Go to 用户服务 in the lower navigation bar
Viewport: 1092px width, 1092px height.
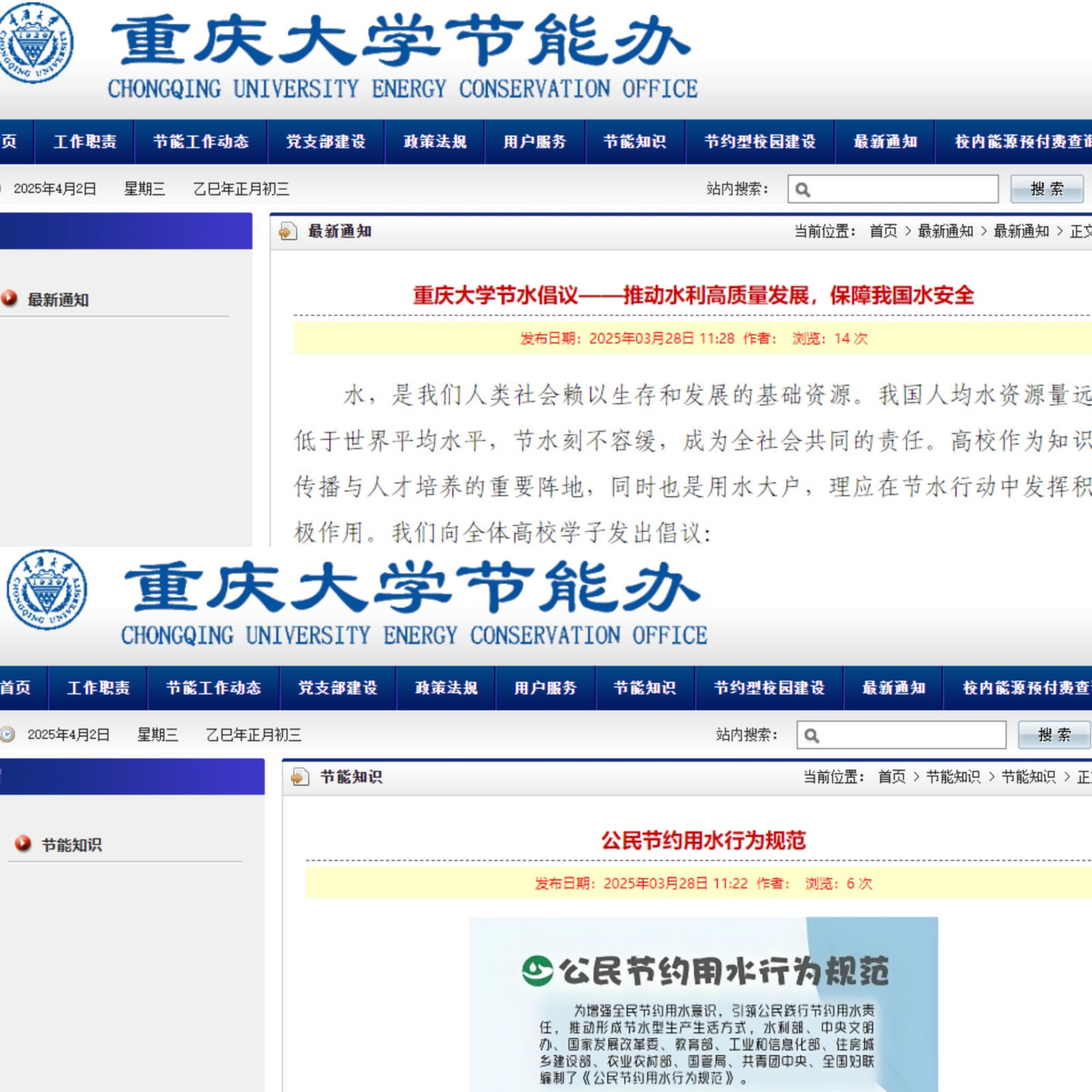(x=545, y=687)
